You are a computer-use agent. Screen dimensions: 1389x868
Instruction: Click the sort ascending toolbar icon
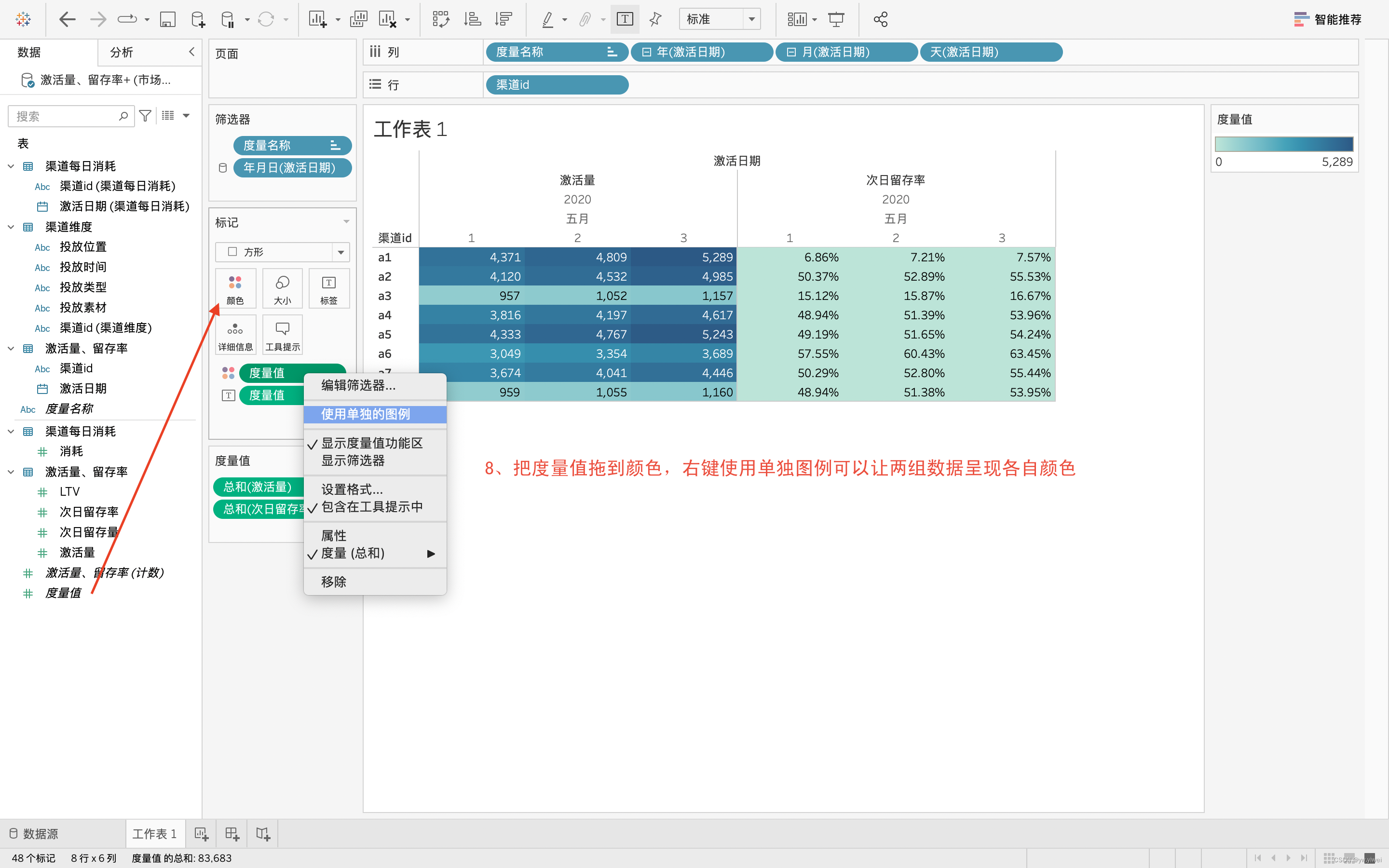[472, 19]
